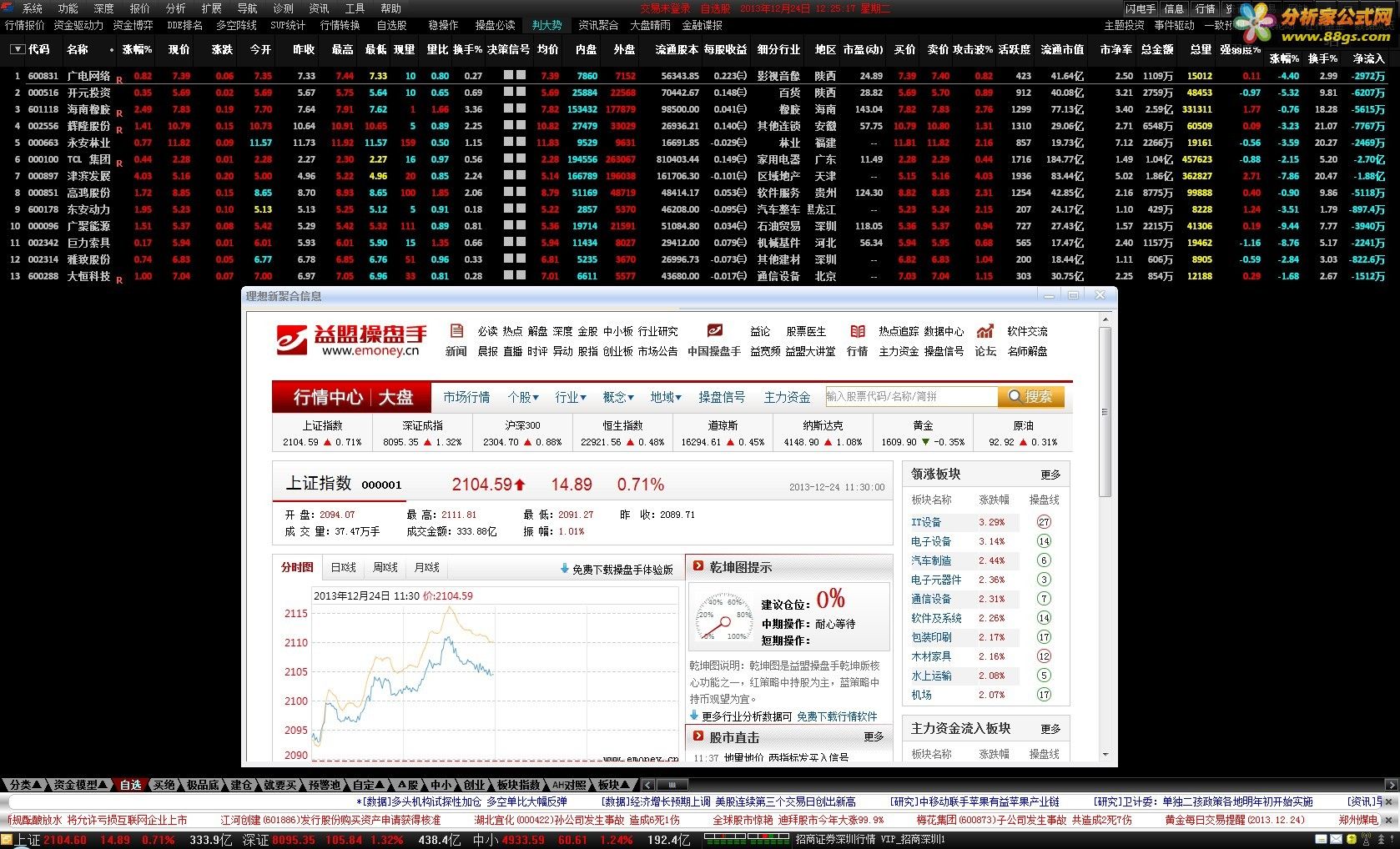This screenshot has width=1400, height=849.
Task: Click the decision signal squares for 开元投资
Action: point(515,93)
